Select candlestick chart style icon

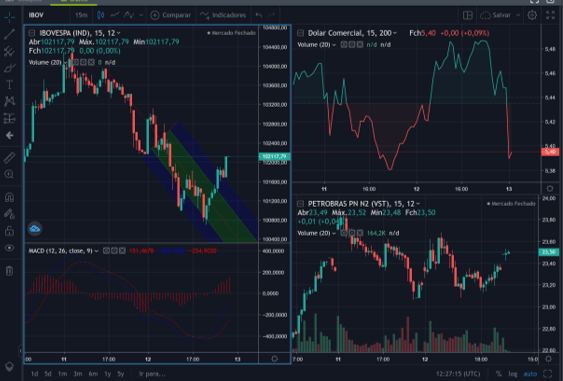point(101,15)
